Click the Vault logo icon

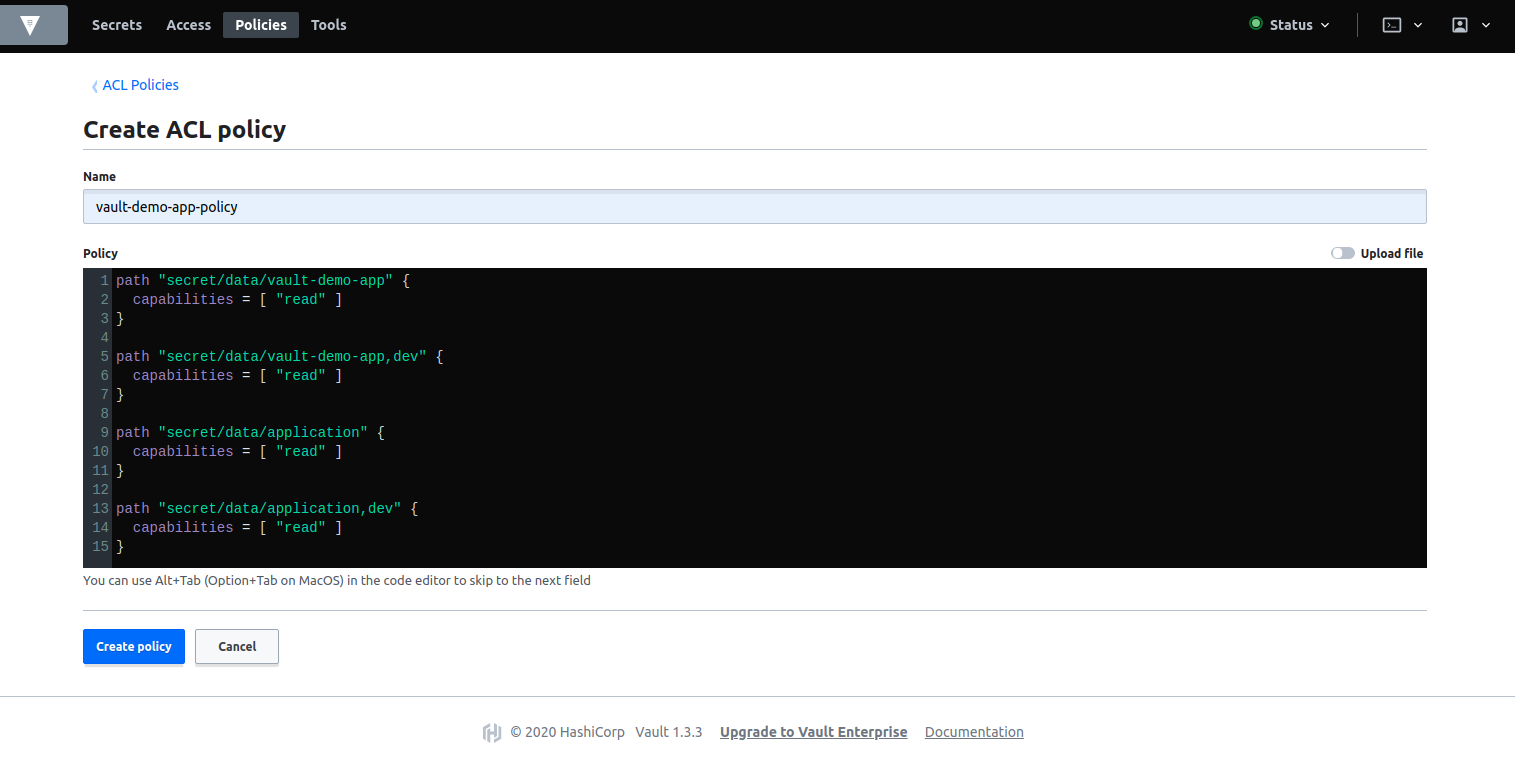click(x=30, y=25)
